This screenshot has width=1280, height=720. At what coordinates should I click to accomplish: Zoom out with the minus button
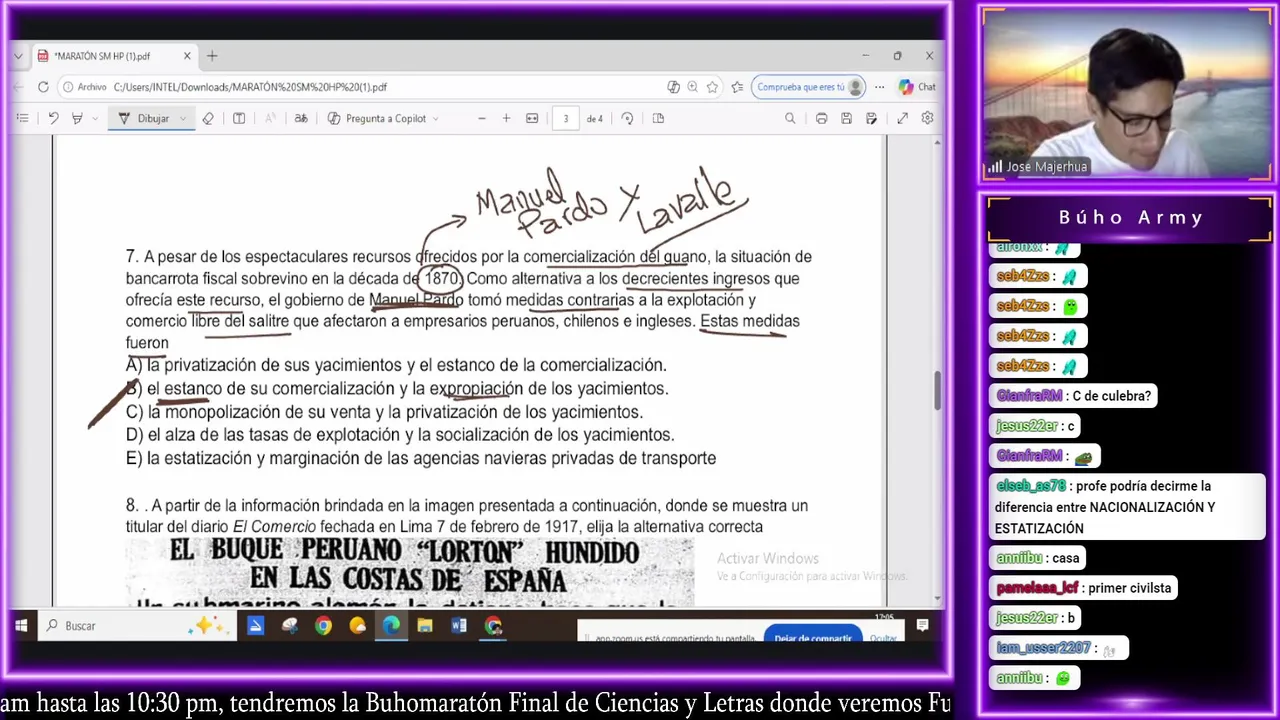click(x=481, y=118)
